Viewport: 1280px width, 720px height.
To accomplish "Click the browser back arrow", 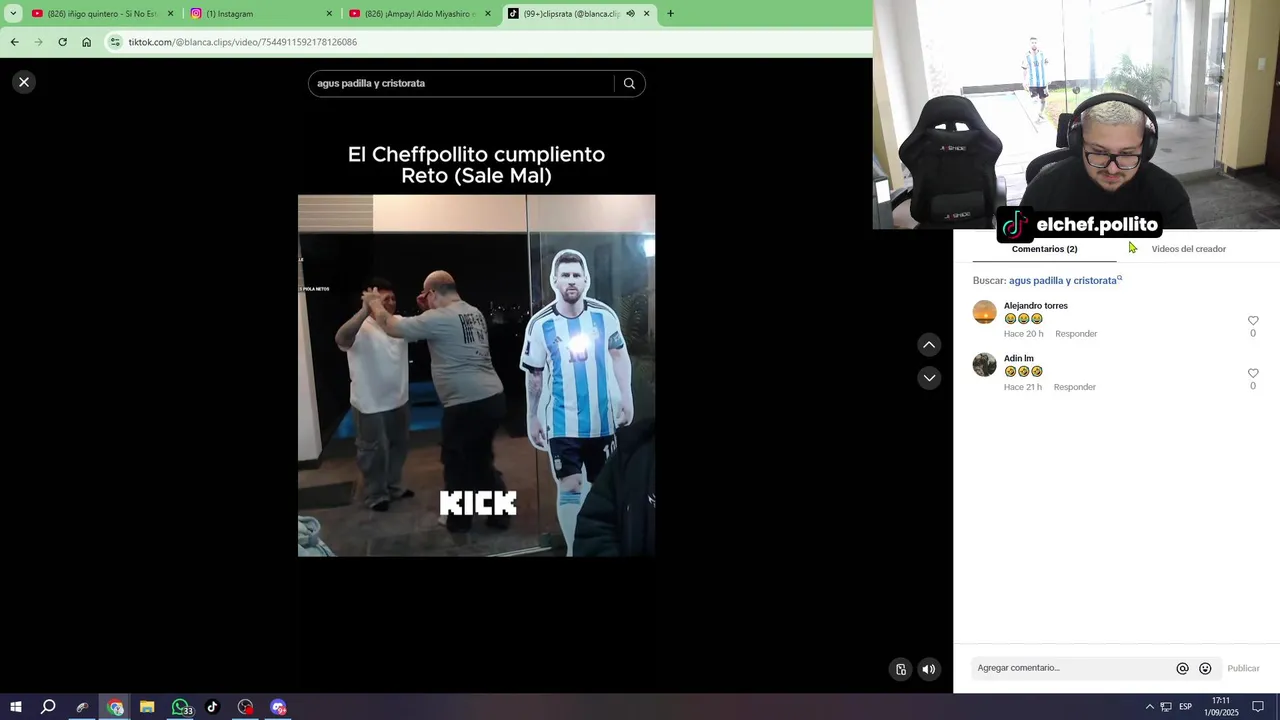I will pos(14,42).
